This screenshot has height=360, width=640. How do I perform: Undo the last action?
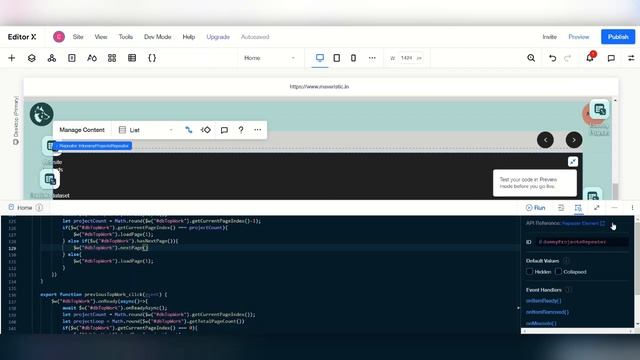552,58
